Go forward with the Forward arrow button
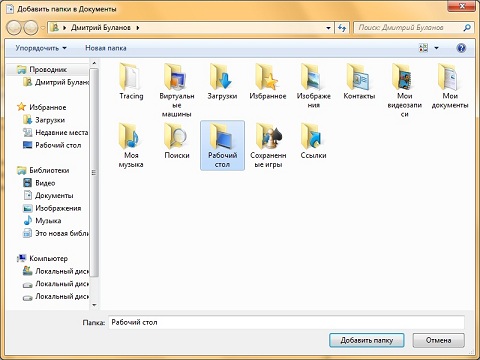 [31, 28]
